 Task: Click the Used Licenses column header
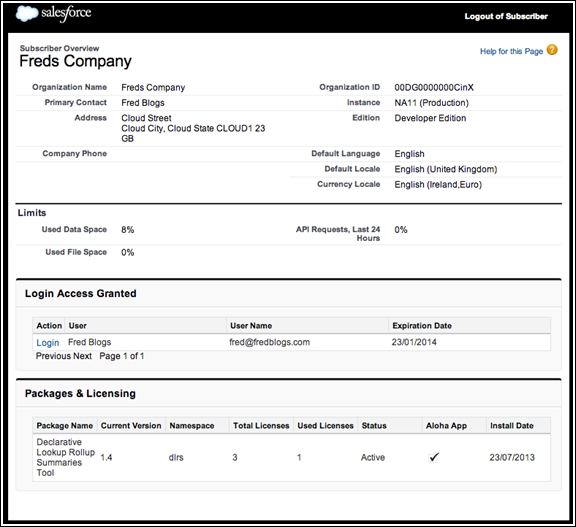[325, 426]
